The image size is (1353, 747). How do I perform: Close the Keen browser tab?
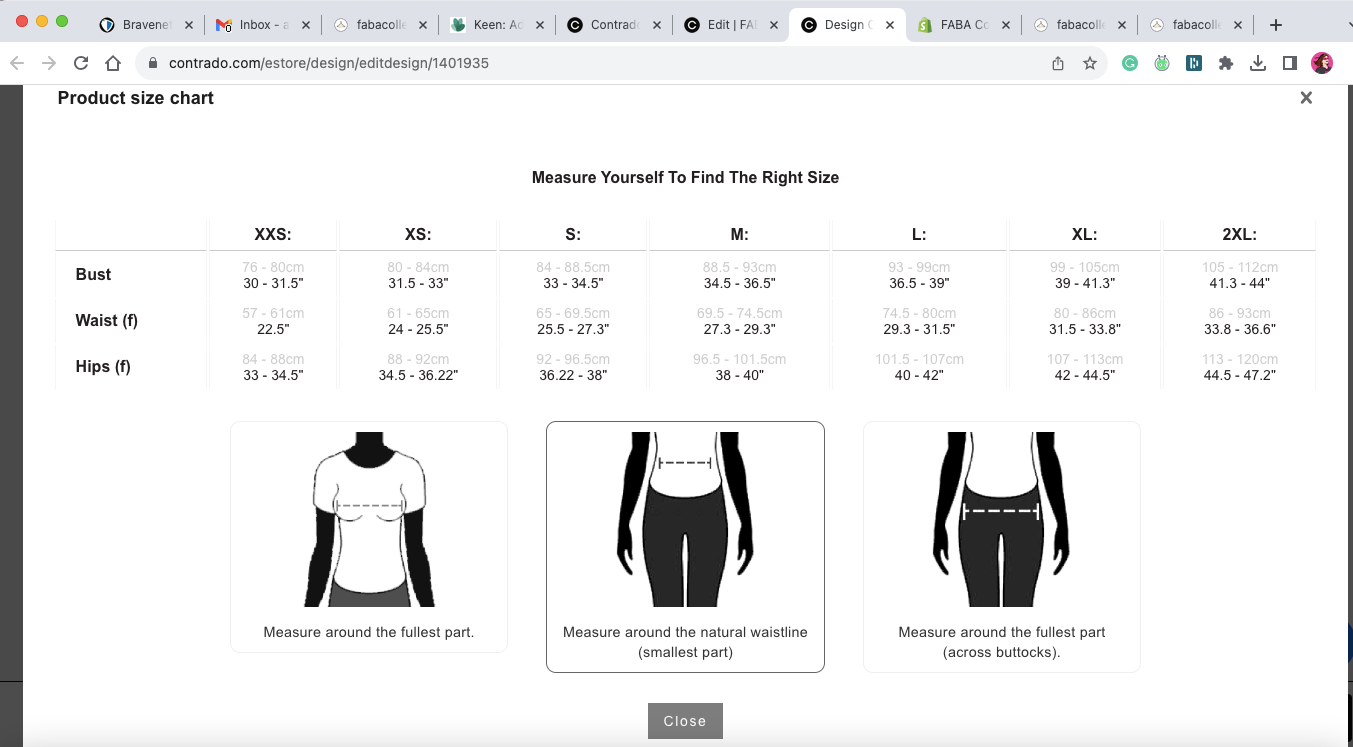click(541, 25)
